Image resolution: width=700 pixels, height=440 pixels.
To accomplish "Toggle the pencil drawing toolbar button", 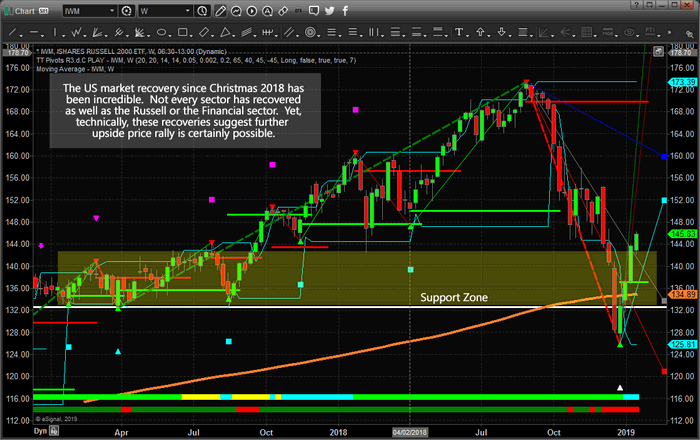I will point(220,11).
